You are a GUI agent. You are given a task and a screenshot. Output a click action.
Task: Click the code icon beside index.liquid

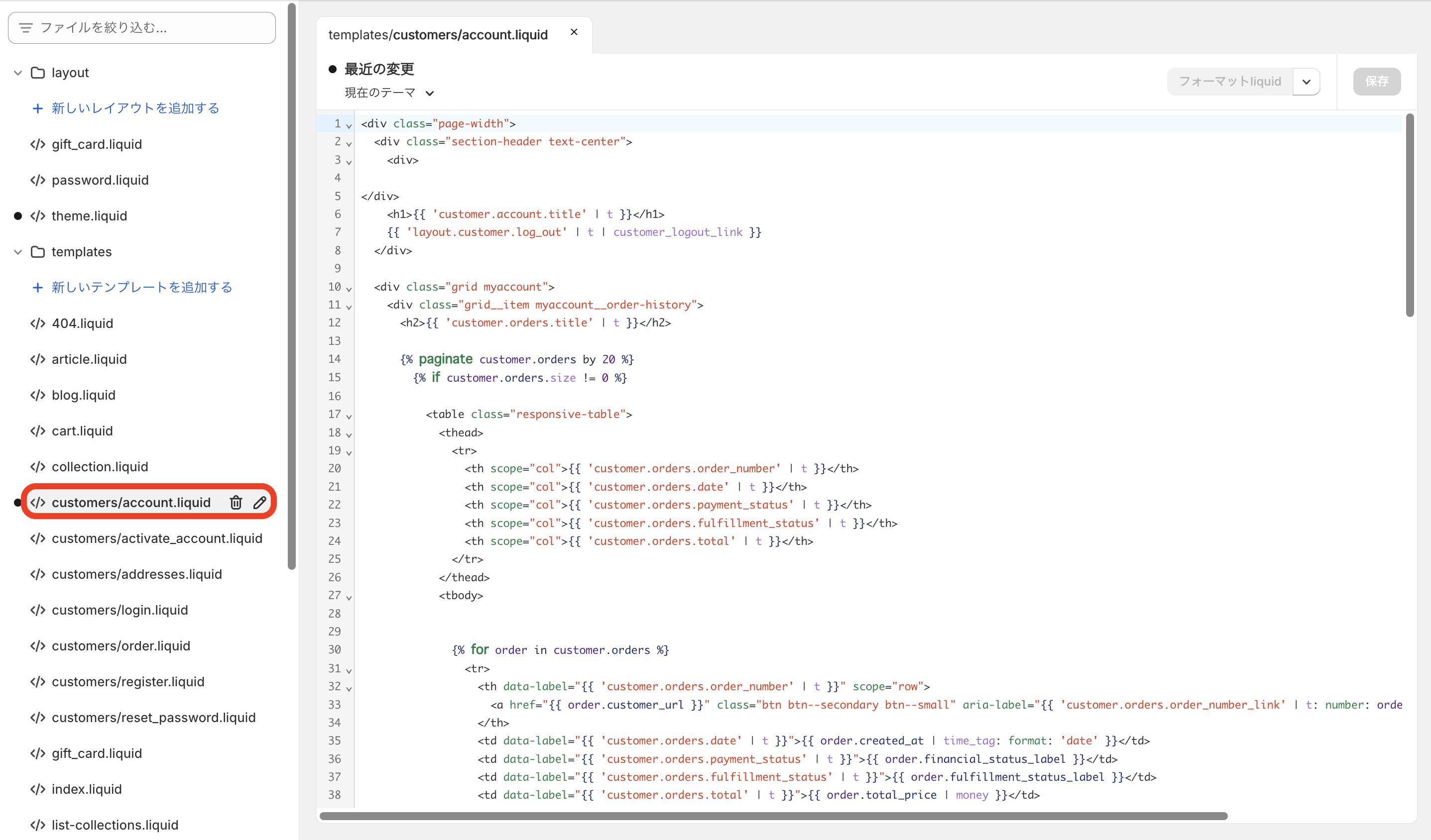pyautogui.click(x=38, y=789)
